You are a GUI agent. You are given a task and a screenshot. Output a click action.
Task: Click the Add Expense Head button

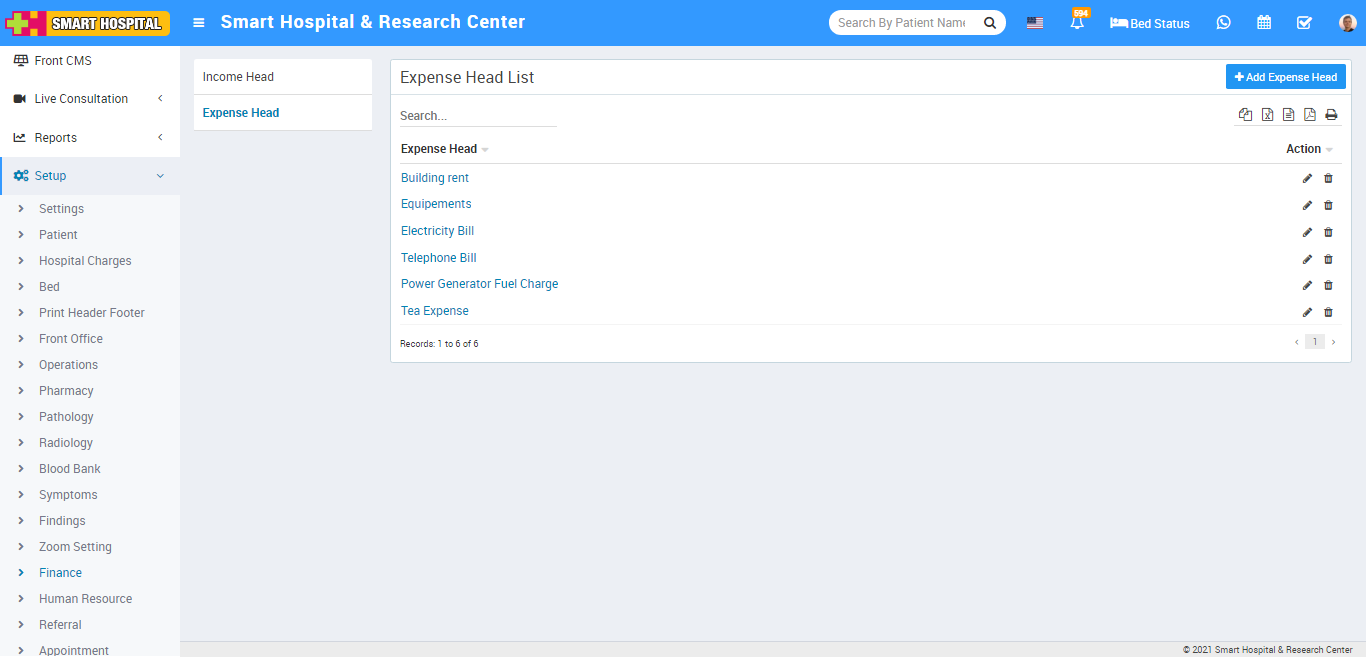[x=1285, y=77]
